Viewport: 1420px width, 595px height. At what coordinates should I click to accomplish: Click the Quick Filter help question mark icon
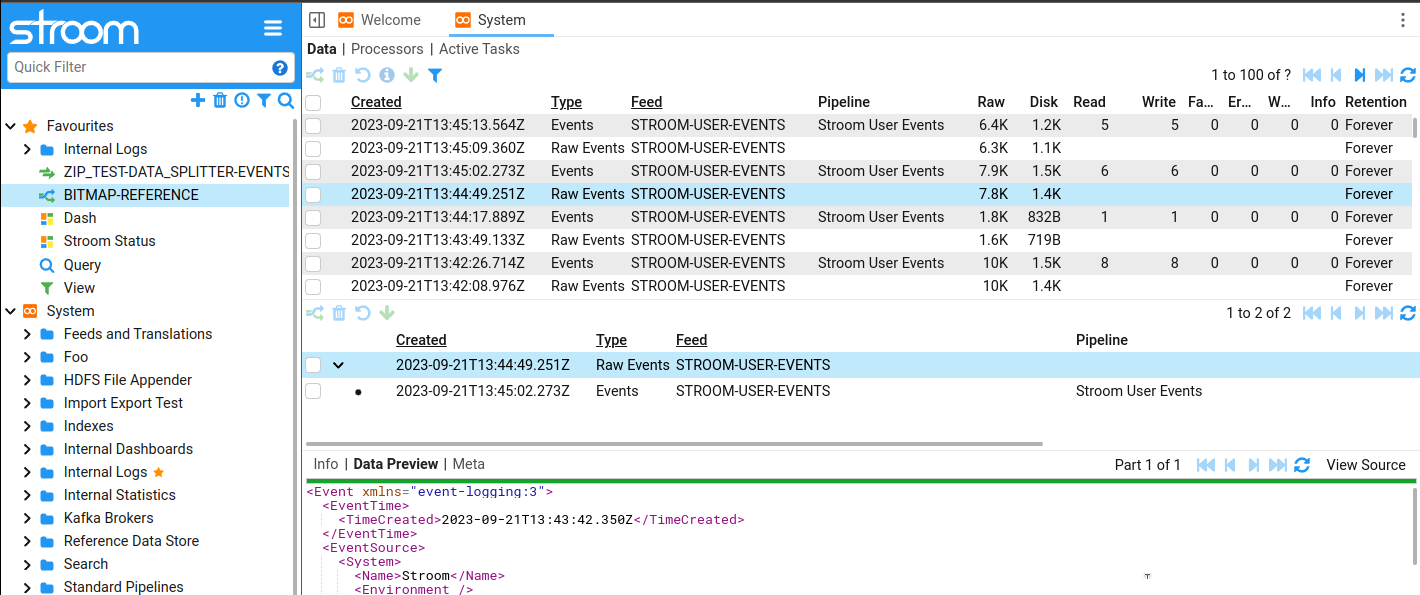pyautogui.click(x=280, y=67)
